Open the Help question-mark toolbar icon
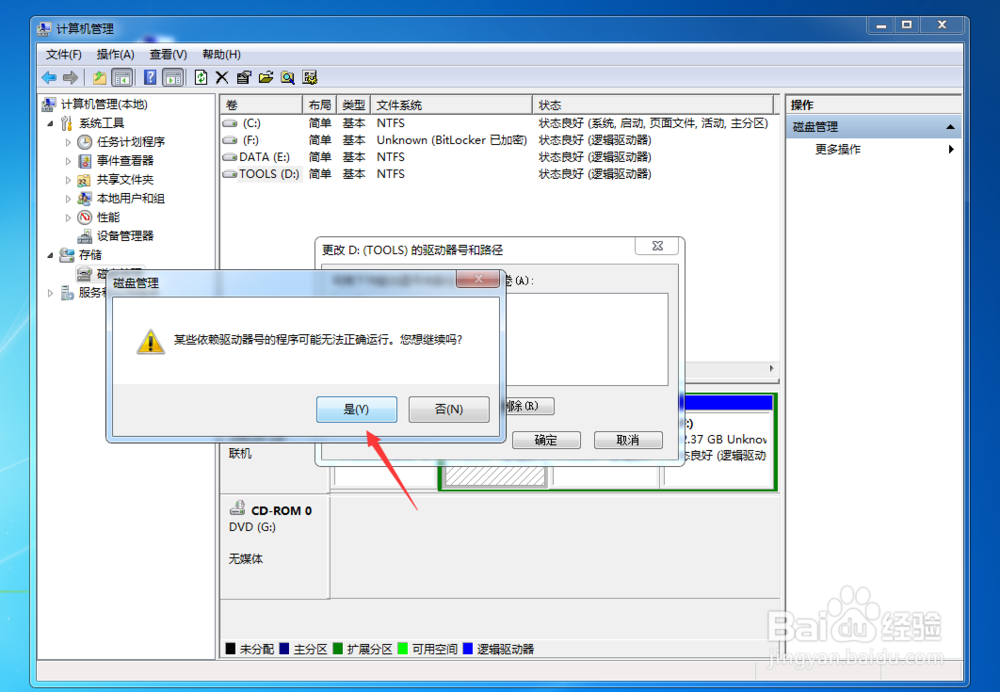The height and width of the screenshot is (692, 1000). tap(150, 78)
